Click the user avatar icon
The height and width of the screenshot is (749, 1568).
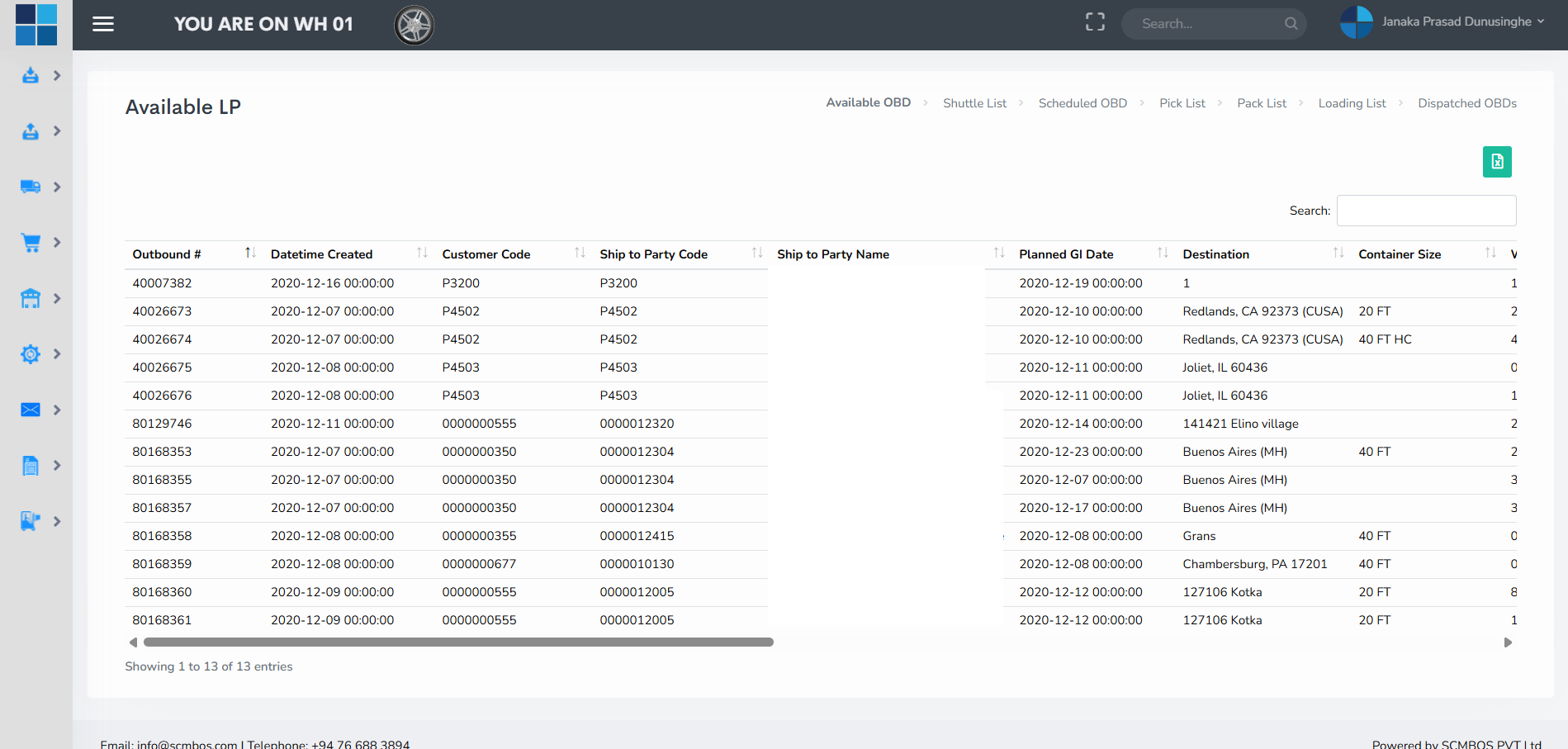pos(1357,22)
